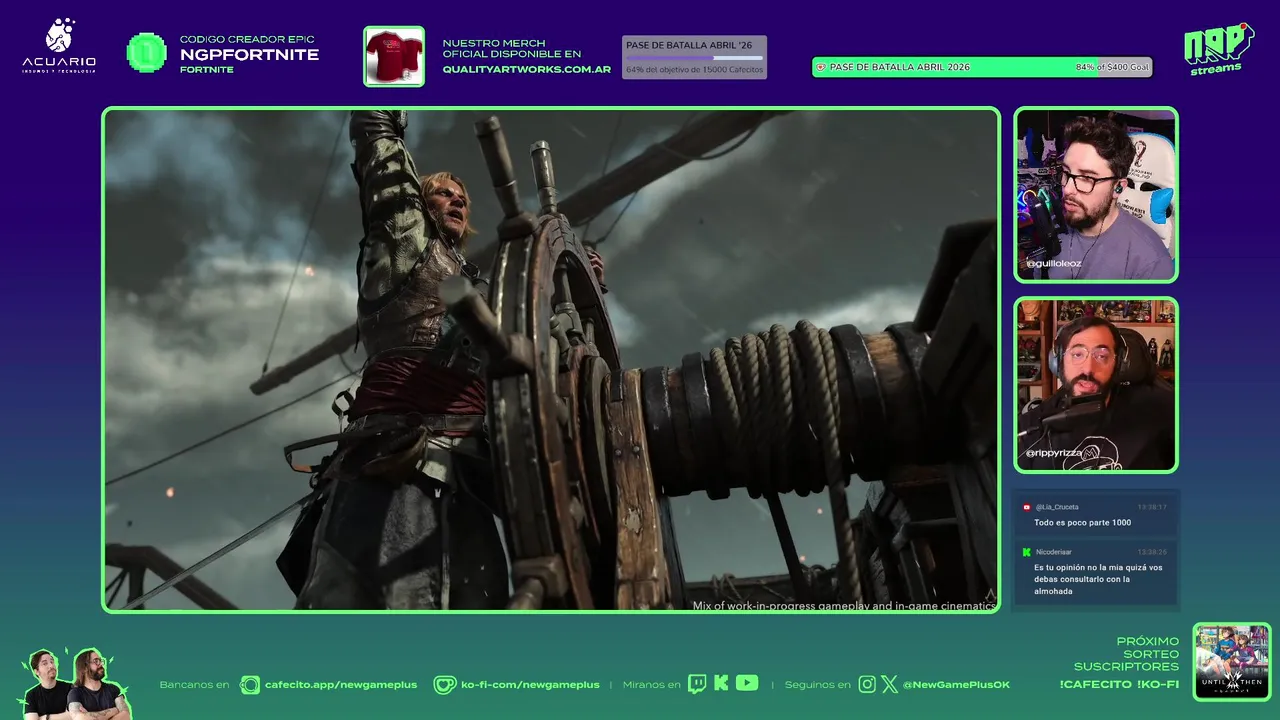The width and height of the screenshot is (1280, 720).
Task: Open the cafecito.app/newgameplus link
Action: 341,685
